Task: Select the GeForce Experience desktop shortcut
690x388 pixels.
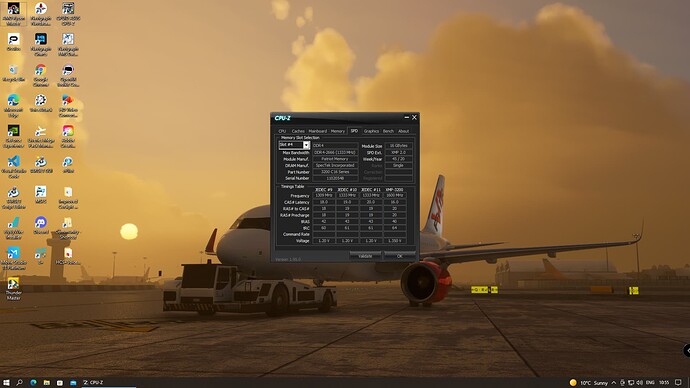Action: (x=13, y=136)
